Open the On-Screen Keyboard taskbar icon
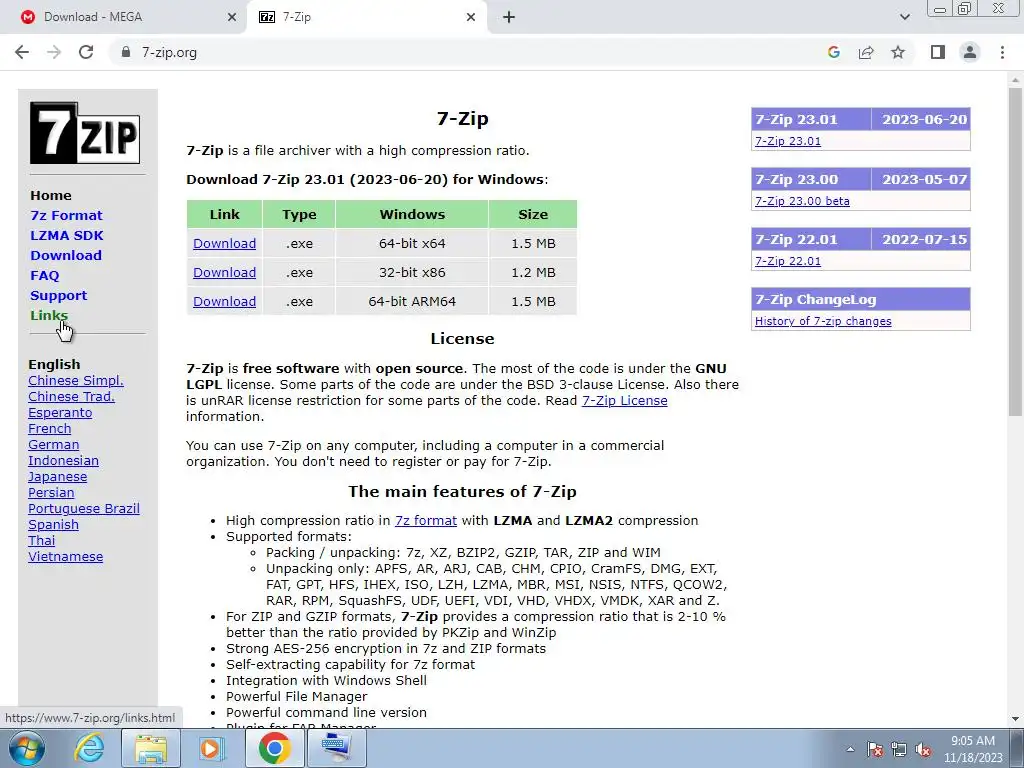The width and height of the screenshot is (1024, 768). 336,748
